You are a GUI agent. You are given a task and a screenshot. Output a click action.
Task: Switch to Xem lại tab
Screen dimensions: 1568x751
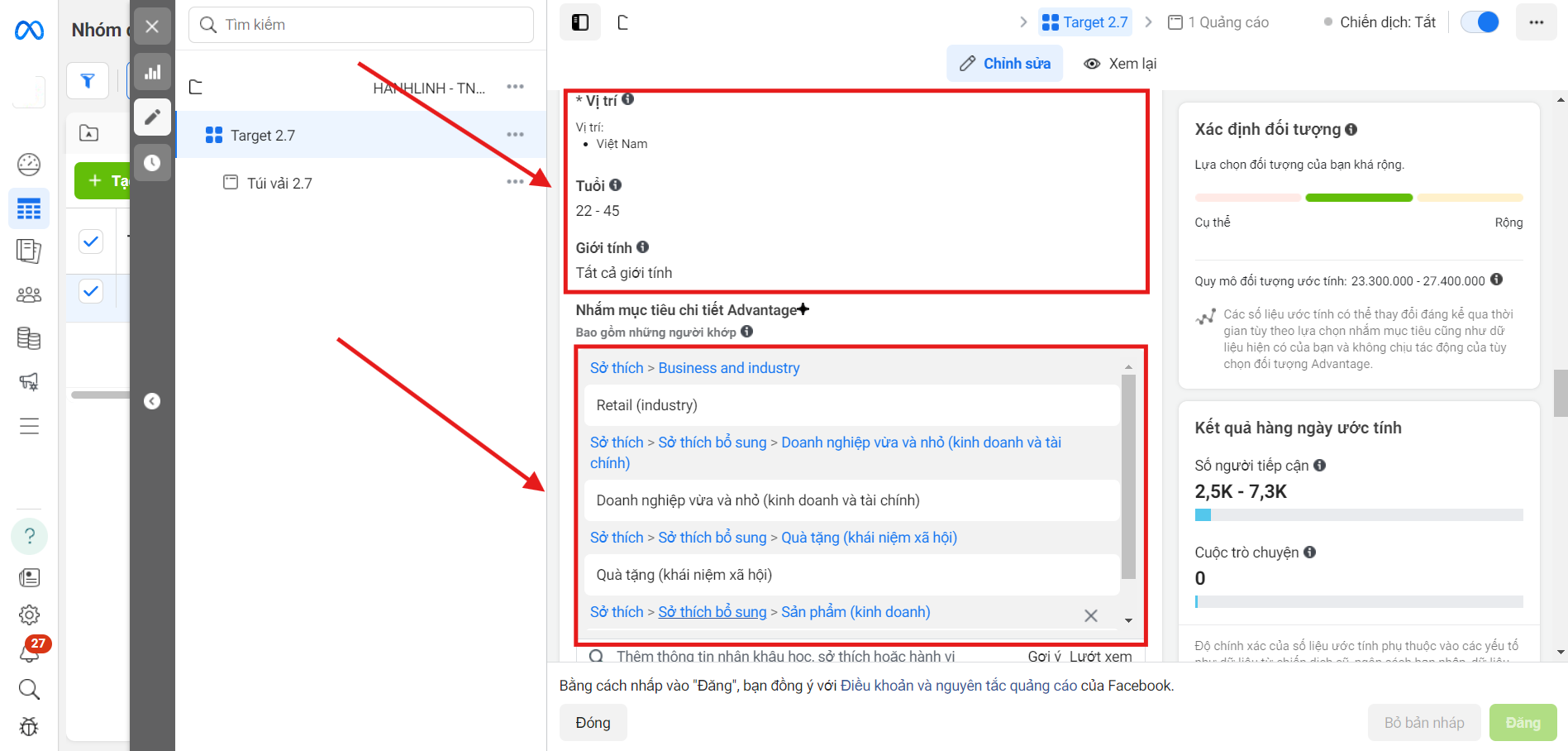click(x=1120, y=64)
